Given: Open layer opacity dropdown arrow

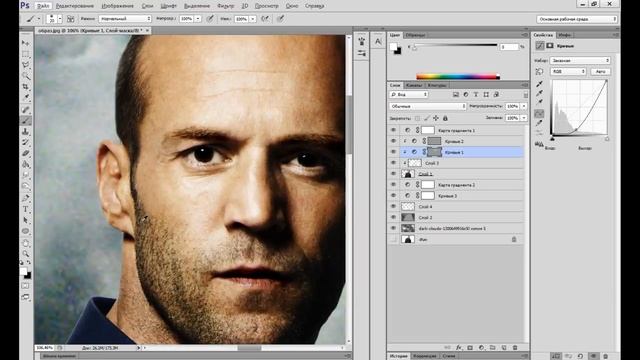Looking at the screenshot, I should [x=524, y=106].
